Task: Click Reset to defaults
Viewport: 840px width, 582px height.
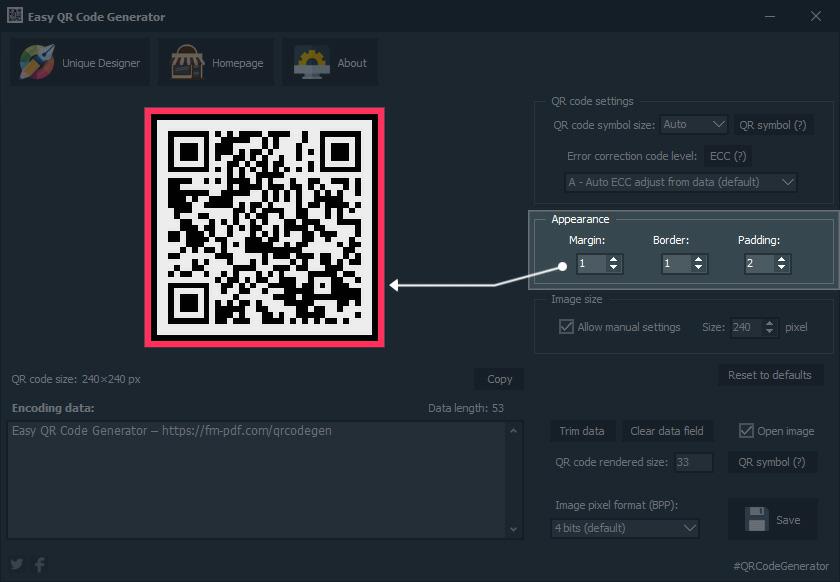Action: point(770,375)
